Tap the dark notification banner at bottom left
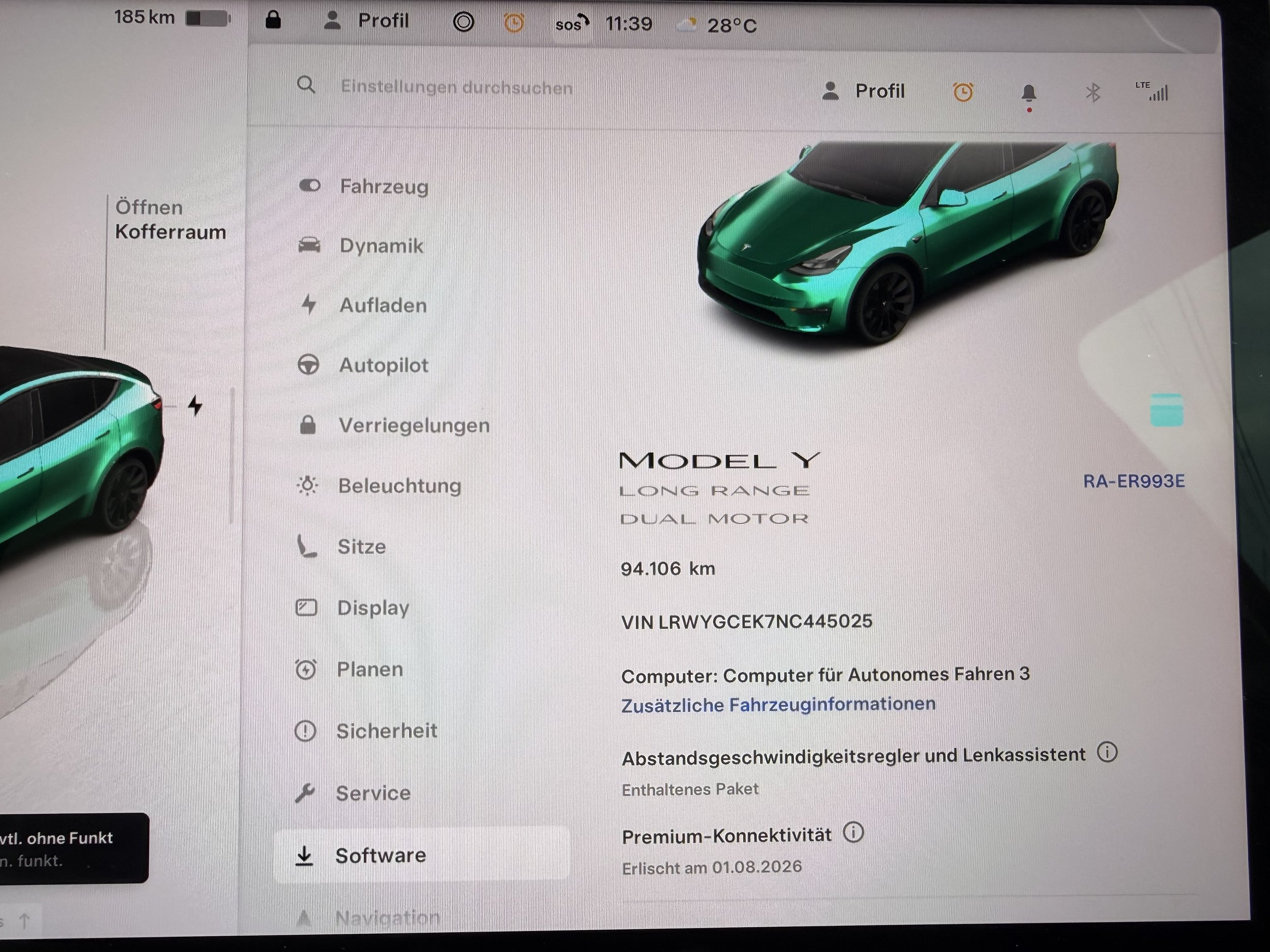Viewport: 1270px width, 952px height. coord(74,848)
